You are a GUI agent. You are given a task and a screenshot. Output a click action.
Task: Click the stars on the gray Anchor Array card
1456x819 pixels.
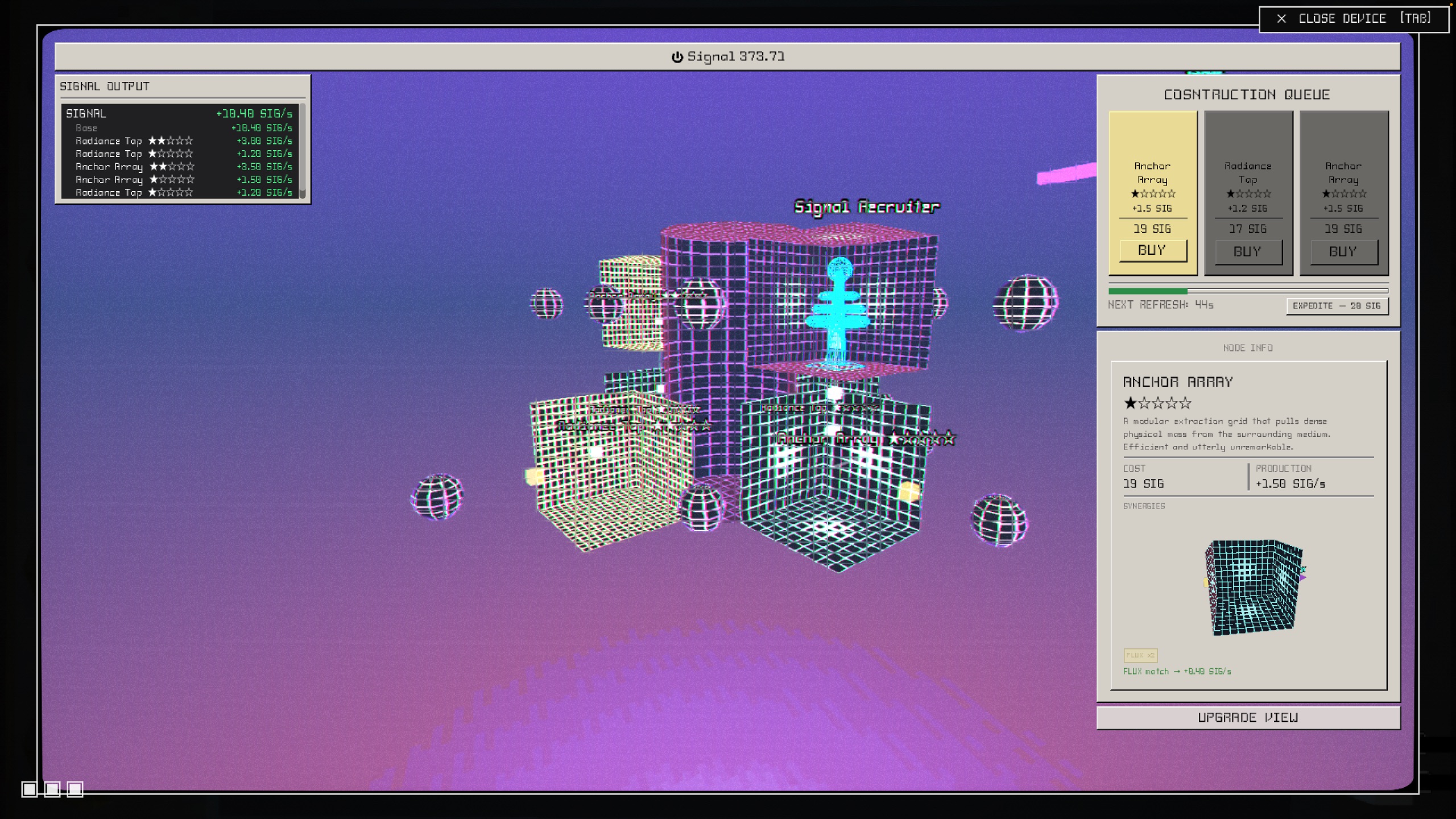(1343, 194)
